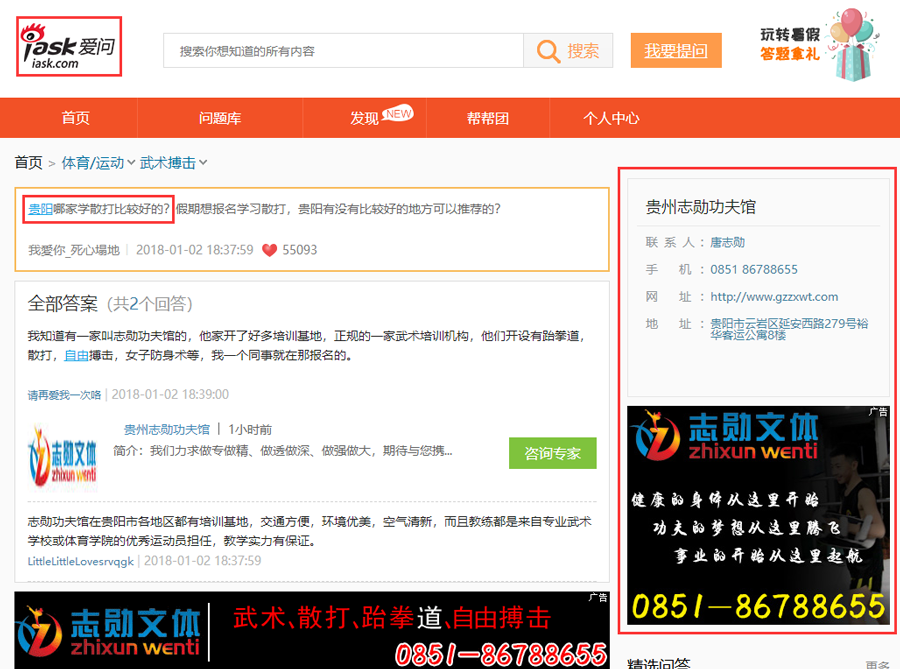Click the 贵州志勋功夫馆 sidebar card title

pos(700,207)
